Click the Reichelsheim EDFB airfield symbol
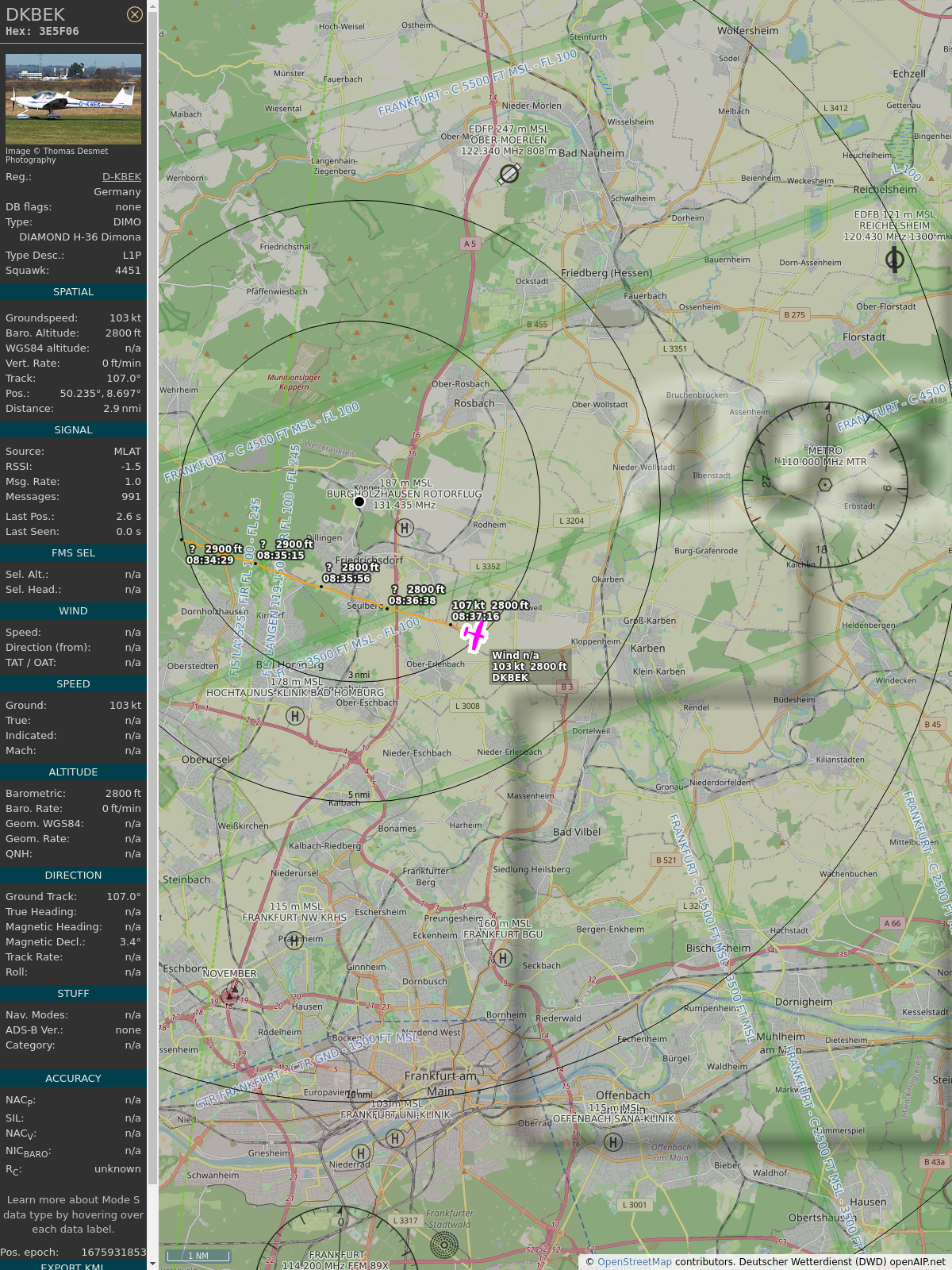The height and width of the screenshot is (1270, 952). coord(894,259)
